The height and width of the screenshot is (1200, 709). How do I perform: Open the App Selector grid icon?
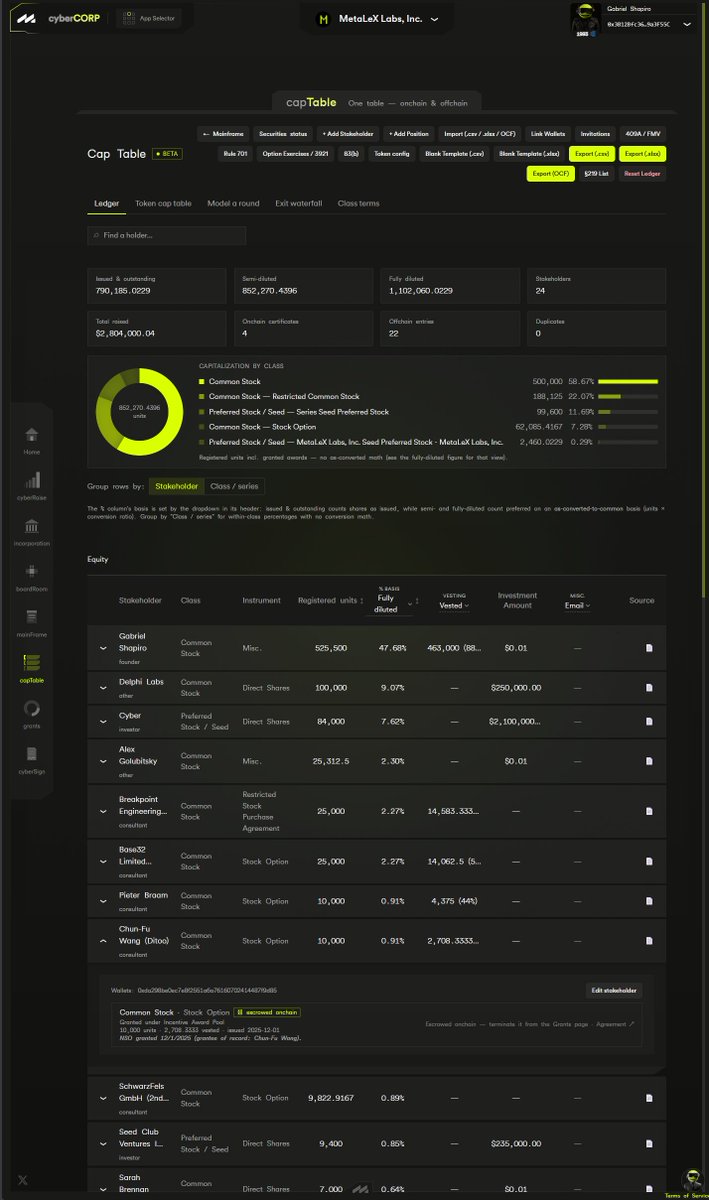coord(130,18)
